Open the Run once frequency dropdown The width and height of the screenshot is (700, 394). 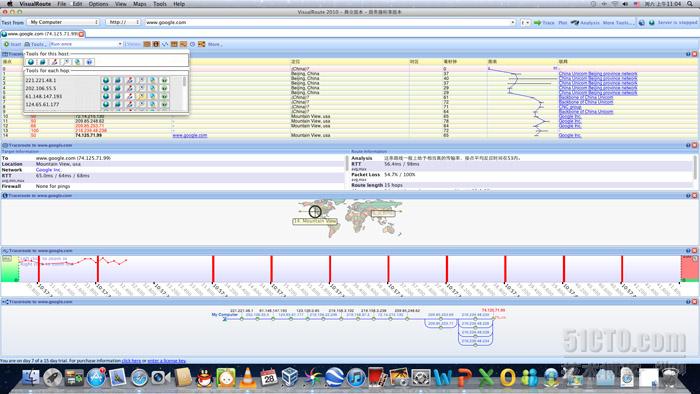86,44
